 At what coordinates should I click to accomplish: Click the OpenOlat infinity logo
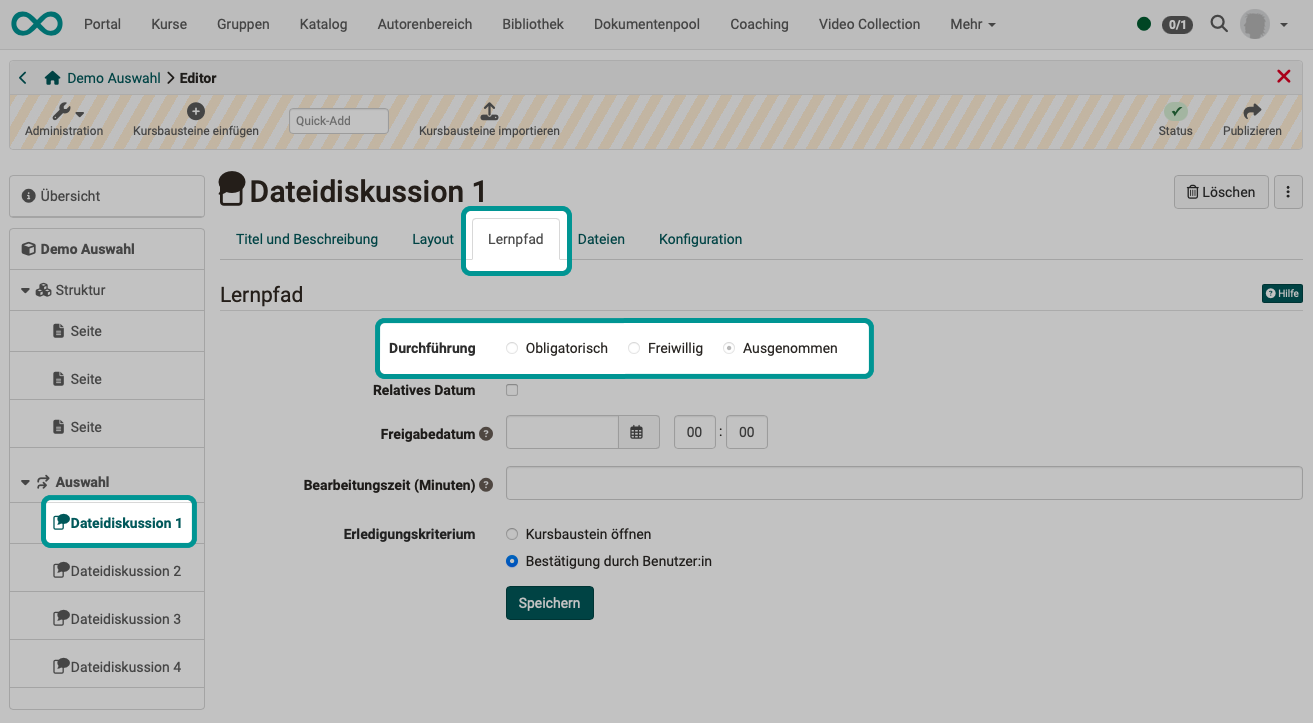coord(36,23)
